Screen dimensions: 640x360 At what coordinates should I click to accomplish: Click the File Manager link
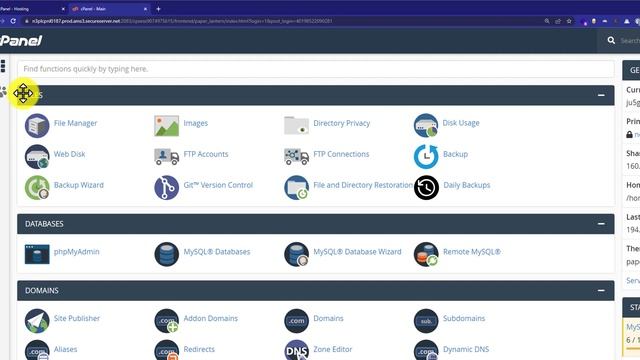pyautogui.click(x=76, y=123)
